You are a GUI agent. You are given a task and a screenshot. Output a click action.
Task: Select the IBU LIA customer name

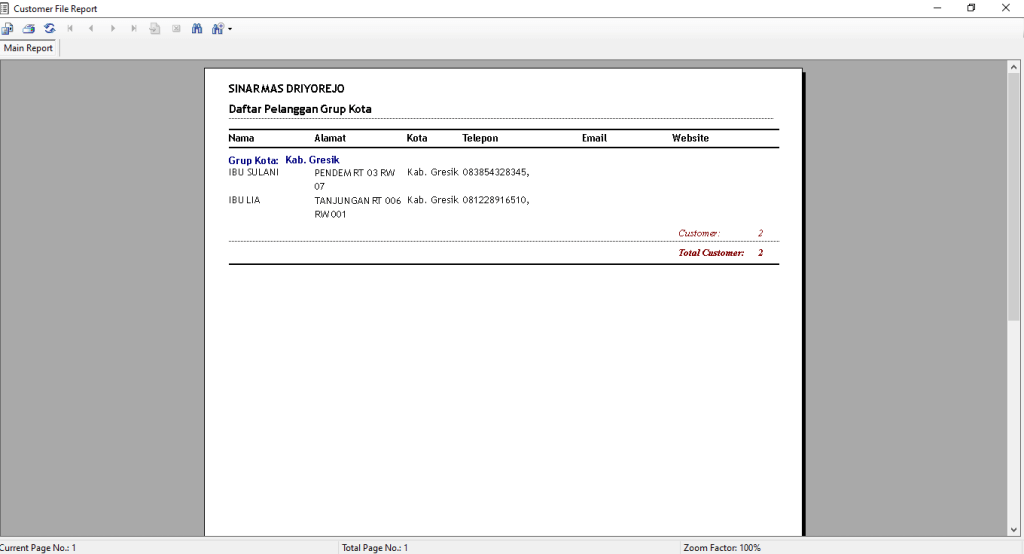coord(244,200)
